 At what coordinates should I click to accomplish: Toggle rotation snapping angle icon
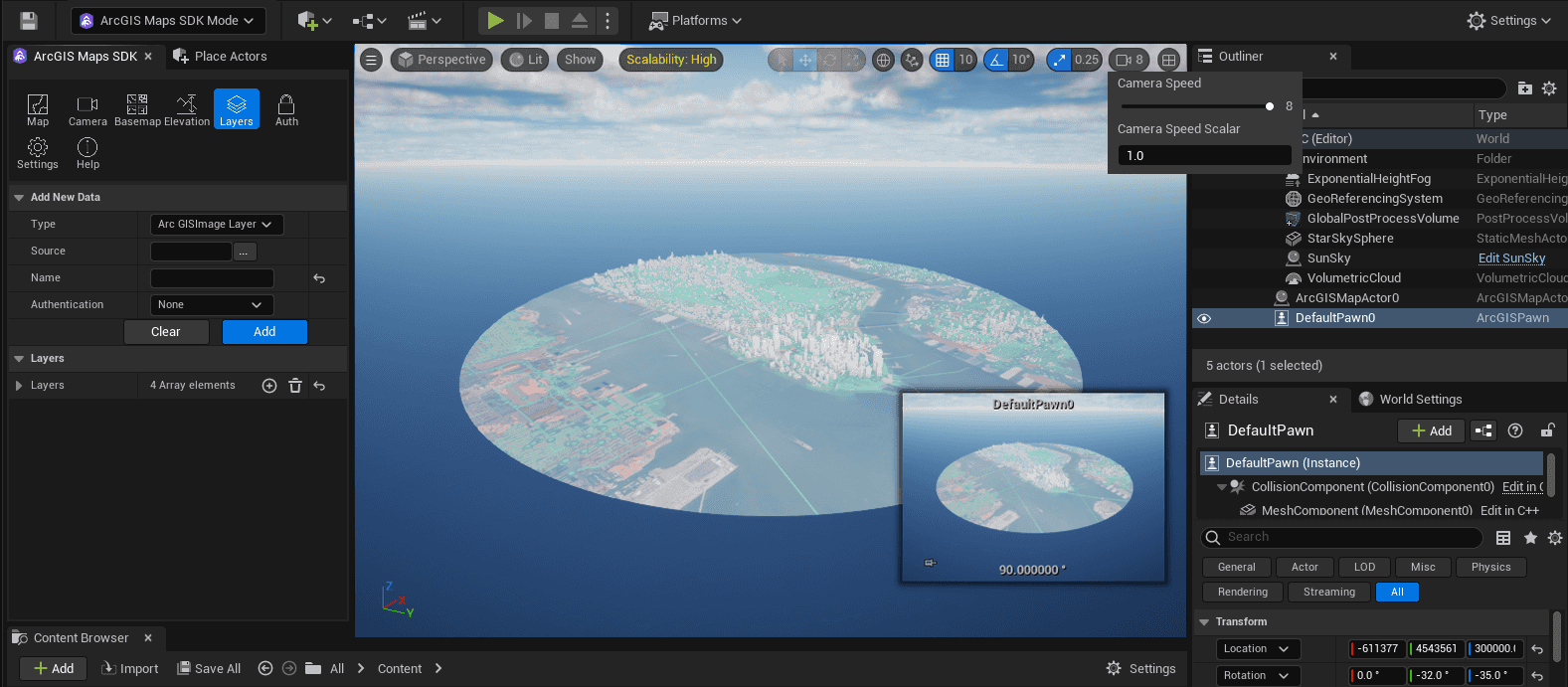pyautogui.click(x=996, y=60)
